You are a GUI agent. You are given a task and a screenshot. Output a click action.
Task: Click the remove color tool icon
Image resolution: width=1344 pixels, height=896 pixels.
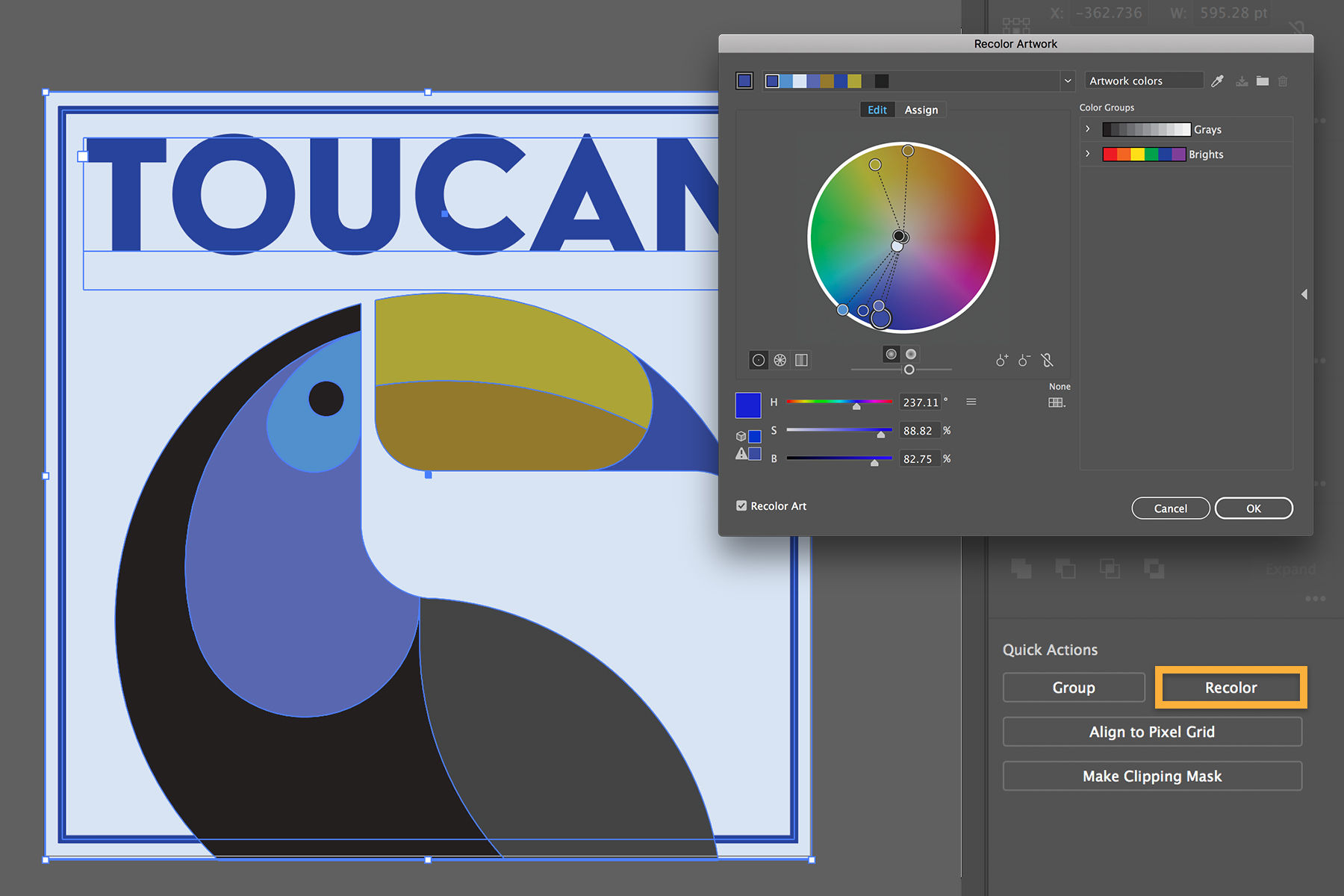point(1024,360)
